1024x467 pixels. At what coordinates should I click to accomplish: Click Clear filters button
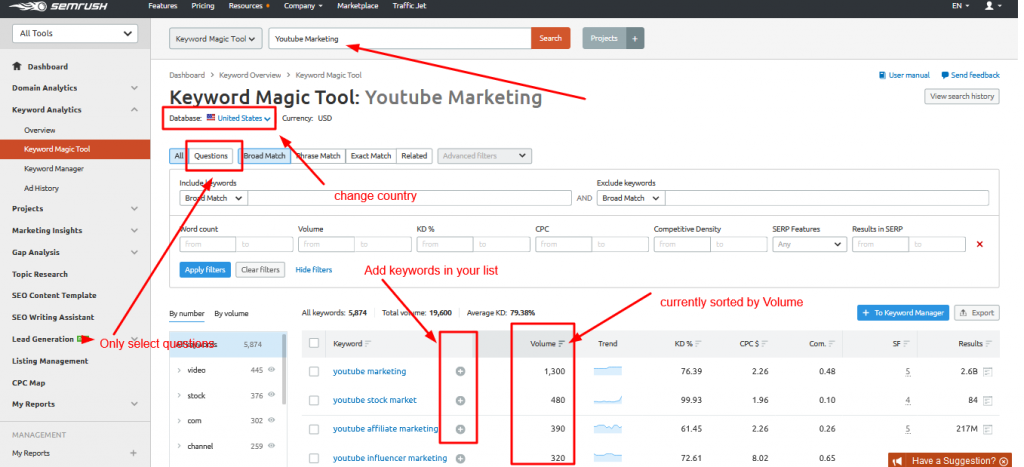coord(260,270)
